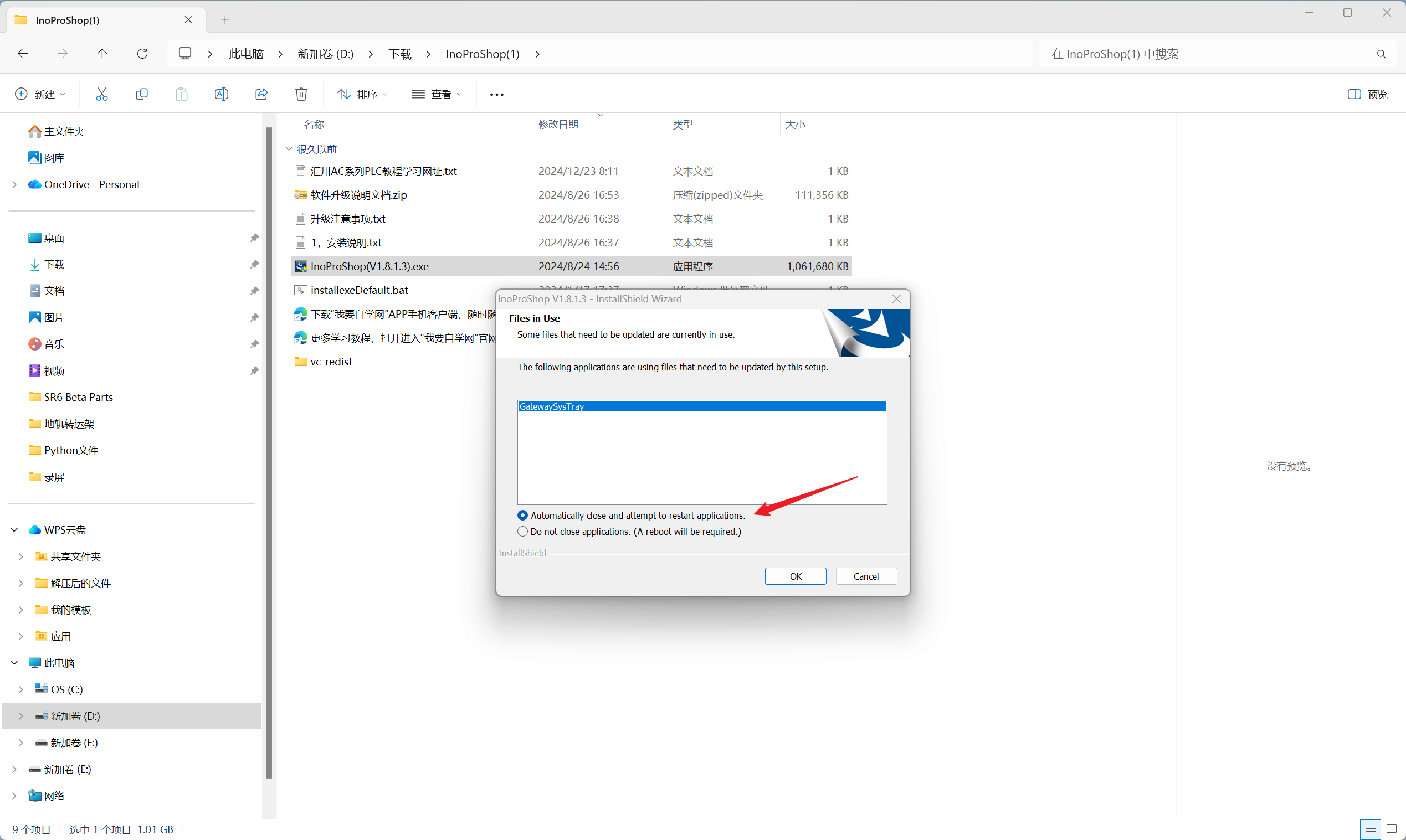The height and width of the screenshot is (840, 1406).
Task: Select 'Do not close applications' radio button
Action: pos(522,532)
